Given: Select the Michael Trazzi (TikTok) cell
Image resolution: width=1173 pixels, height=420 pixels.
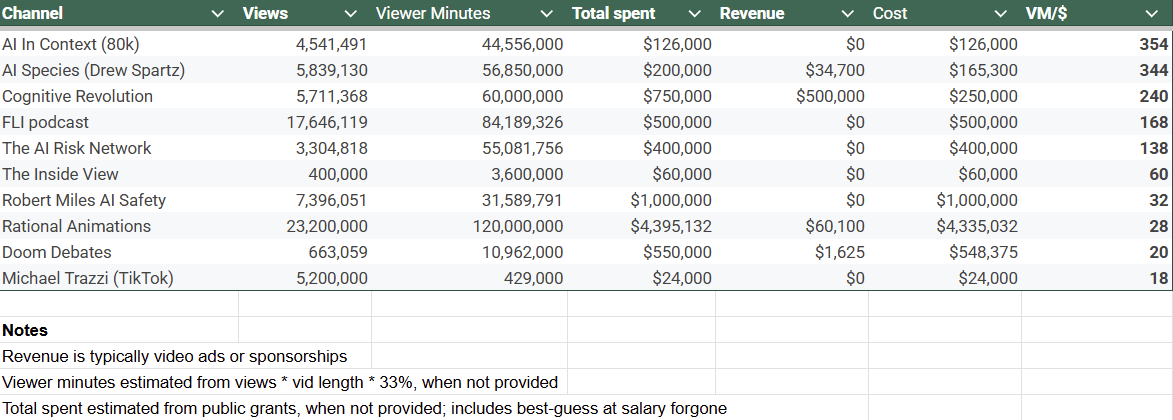Looking at the screenshot, I should point(88,278).
